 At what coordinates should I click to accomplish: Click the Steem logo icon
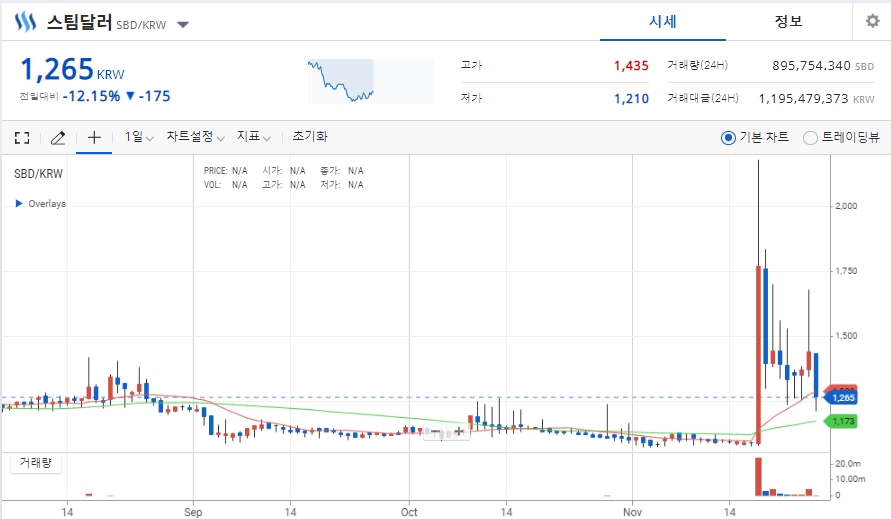(x=25, y=22)
